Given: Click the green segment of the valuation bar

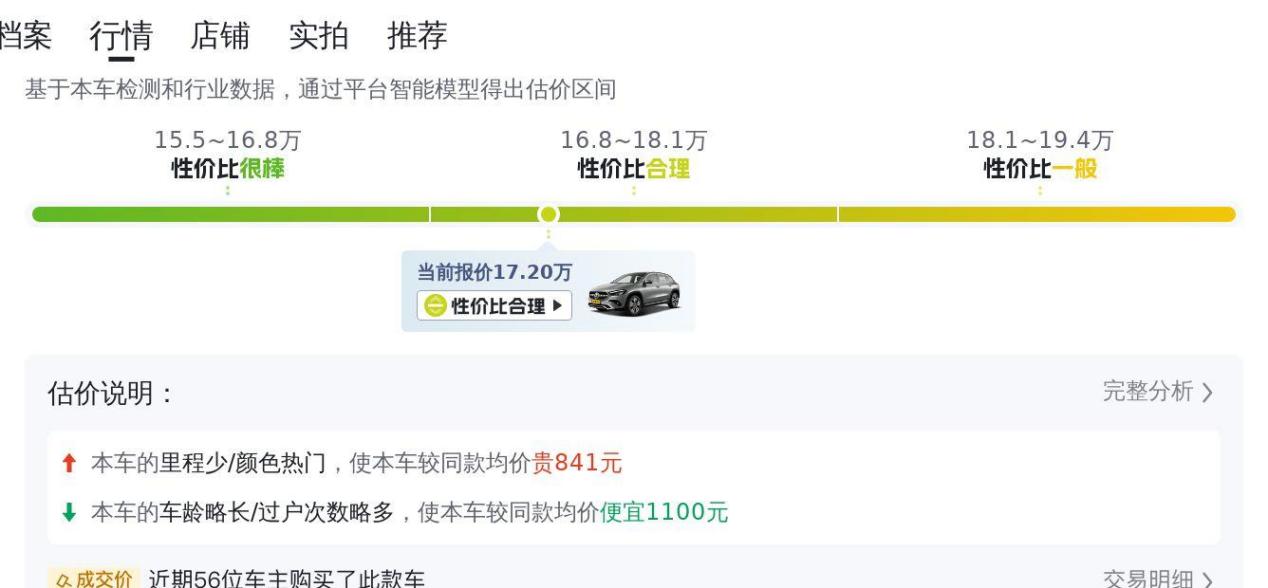Looking at the screenshot, I should coord(230,214).
